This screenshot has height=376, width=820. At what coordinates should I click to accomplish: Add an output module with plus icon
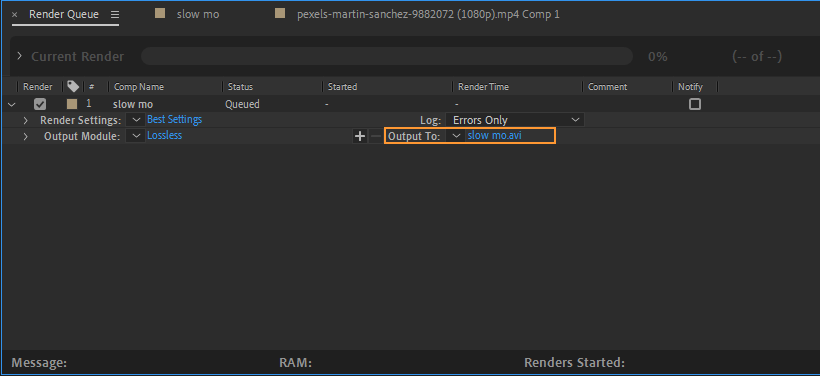(360, 136)
